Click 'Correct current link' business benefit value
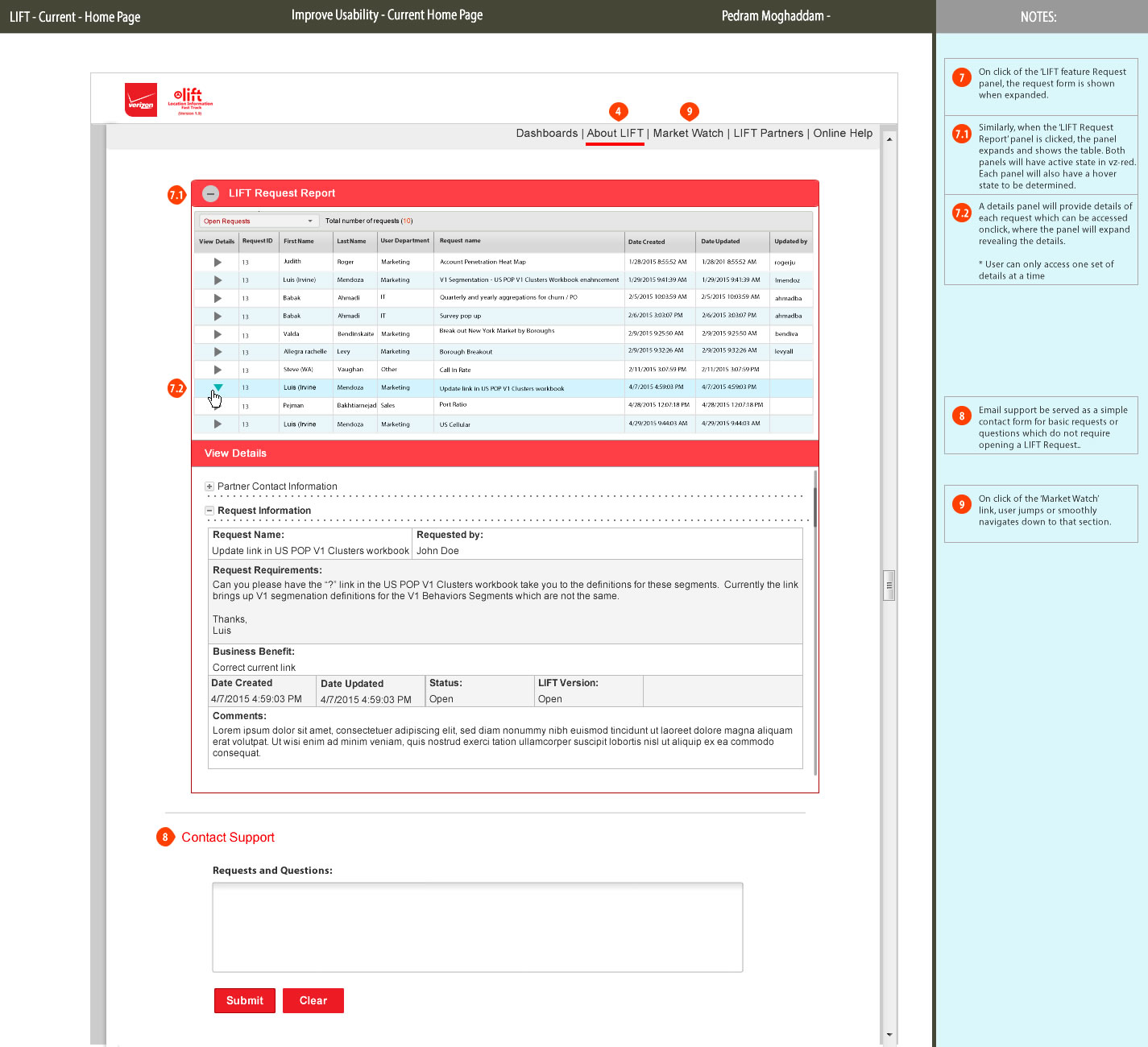This screenshot has height=1047, width=1148. pyautogui.click(x=254, y=668)
